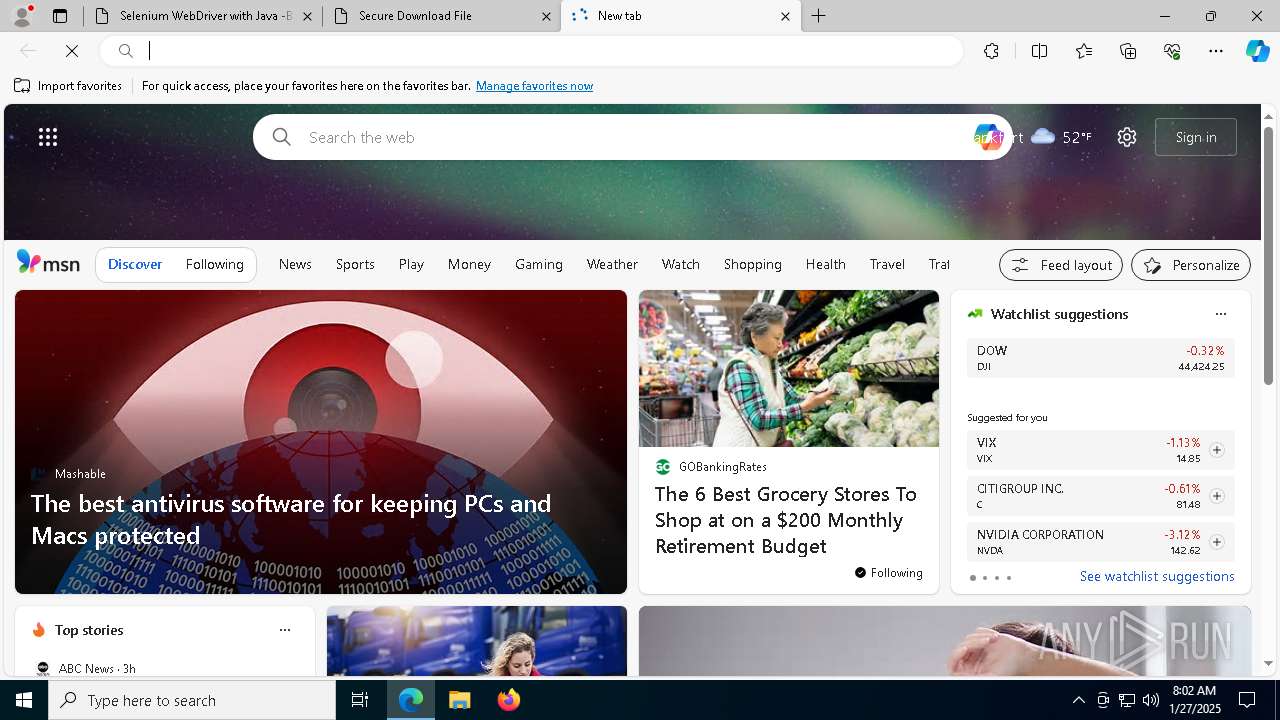The width and height of the screenshot is (1280, 720).
Task: Open the DOW index row
Action: click(1101, 358)
